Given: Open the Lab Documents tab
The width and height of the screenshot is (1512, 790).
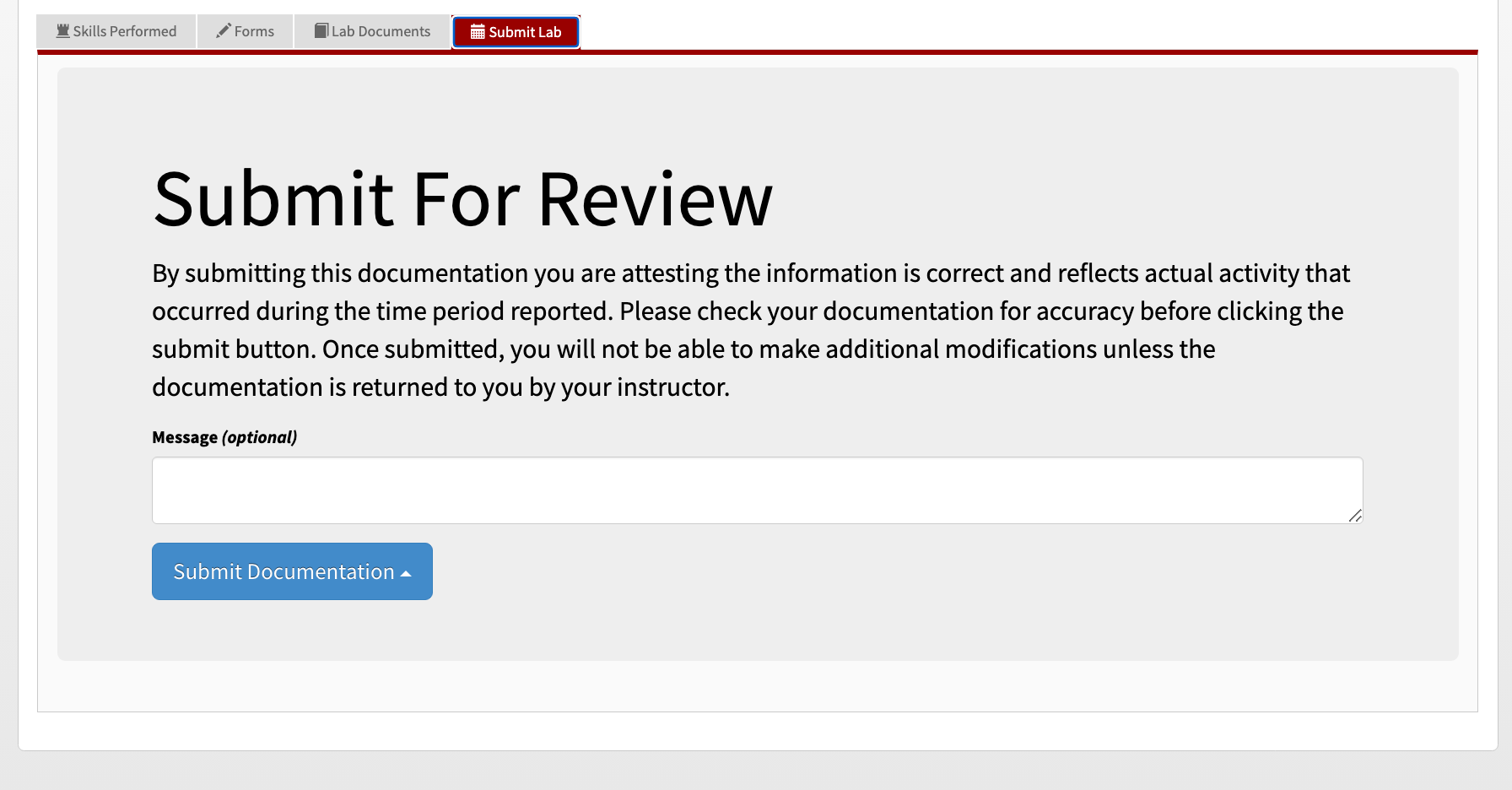Looking at the screenshot, I should click(x=372, y=31).
